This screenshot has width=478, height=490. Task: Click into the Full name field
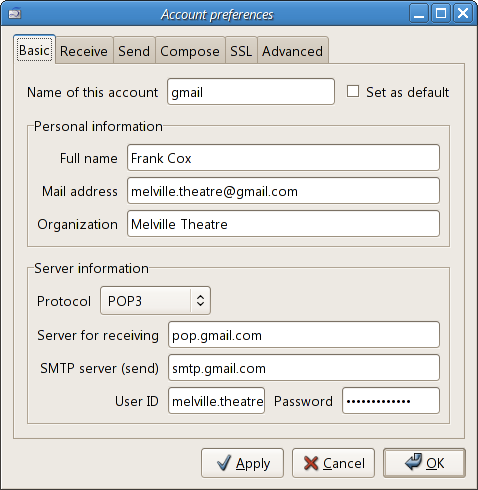point(283,158)
